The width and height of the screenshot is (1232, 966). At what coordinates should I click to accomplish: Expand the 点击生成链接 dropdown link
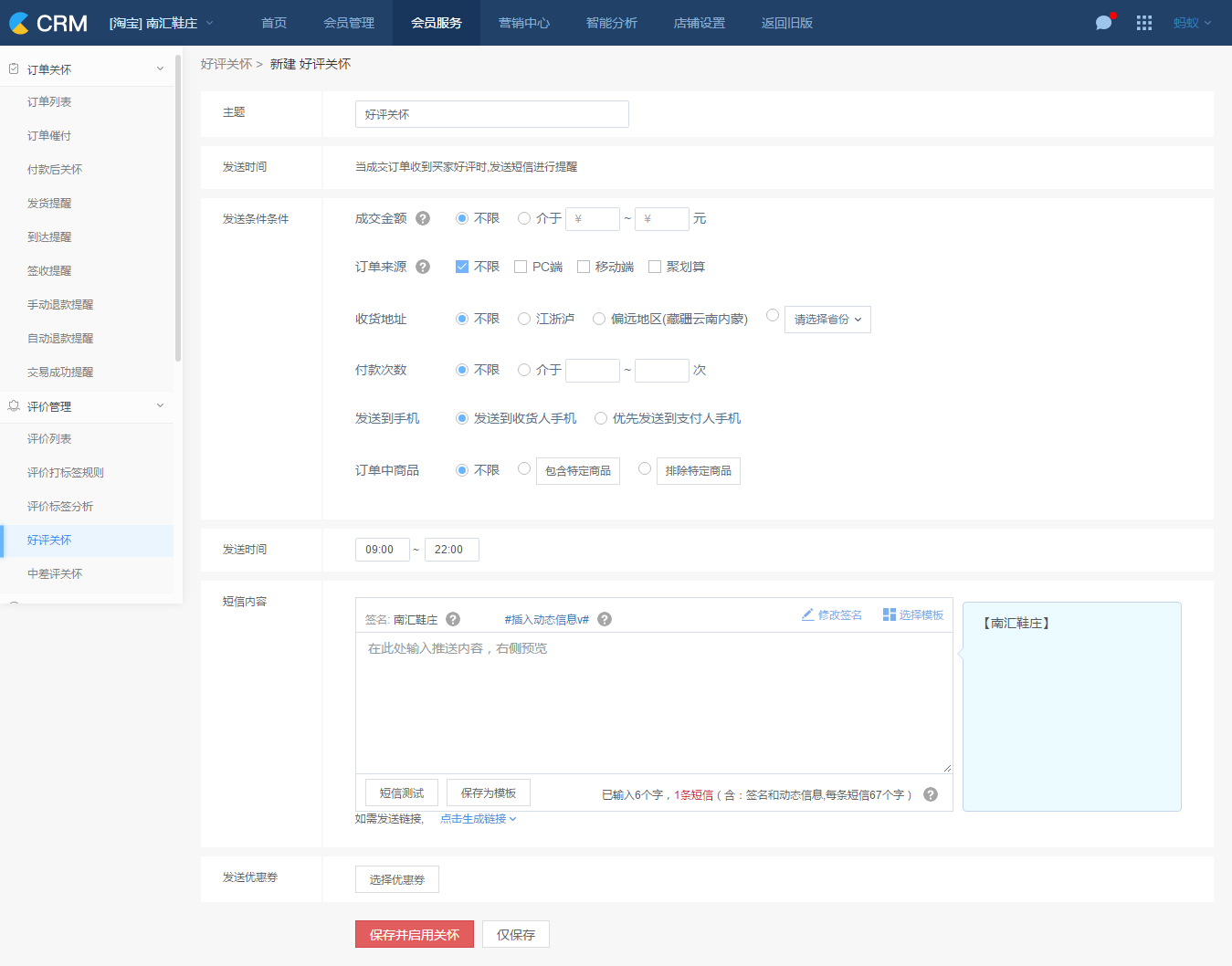(x=478, y=819)
